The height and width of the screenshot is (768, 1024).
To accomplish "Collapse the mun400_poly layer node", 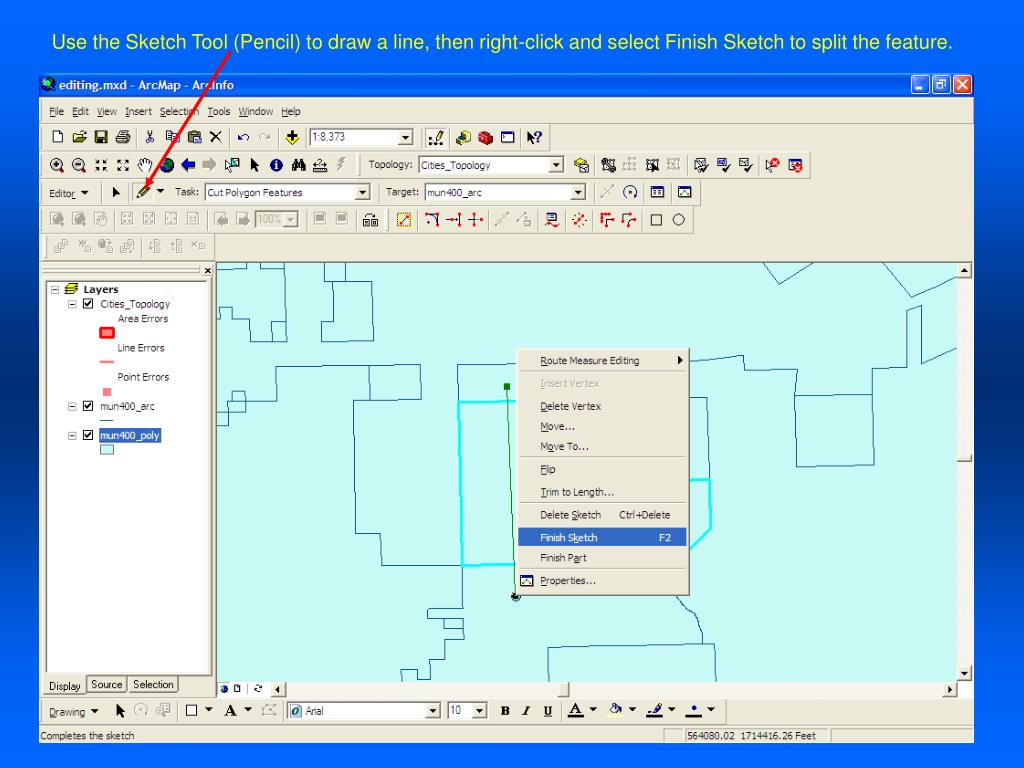I will (x=72, y=435).
